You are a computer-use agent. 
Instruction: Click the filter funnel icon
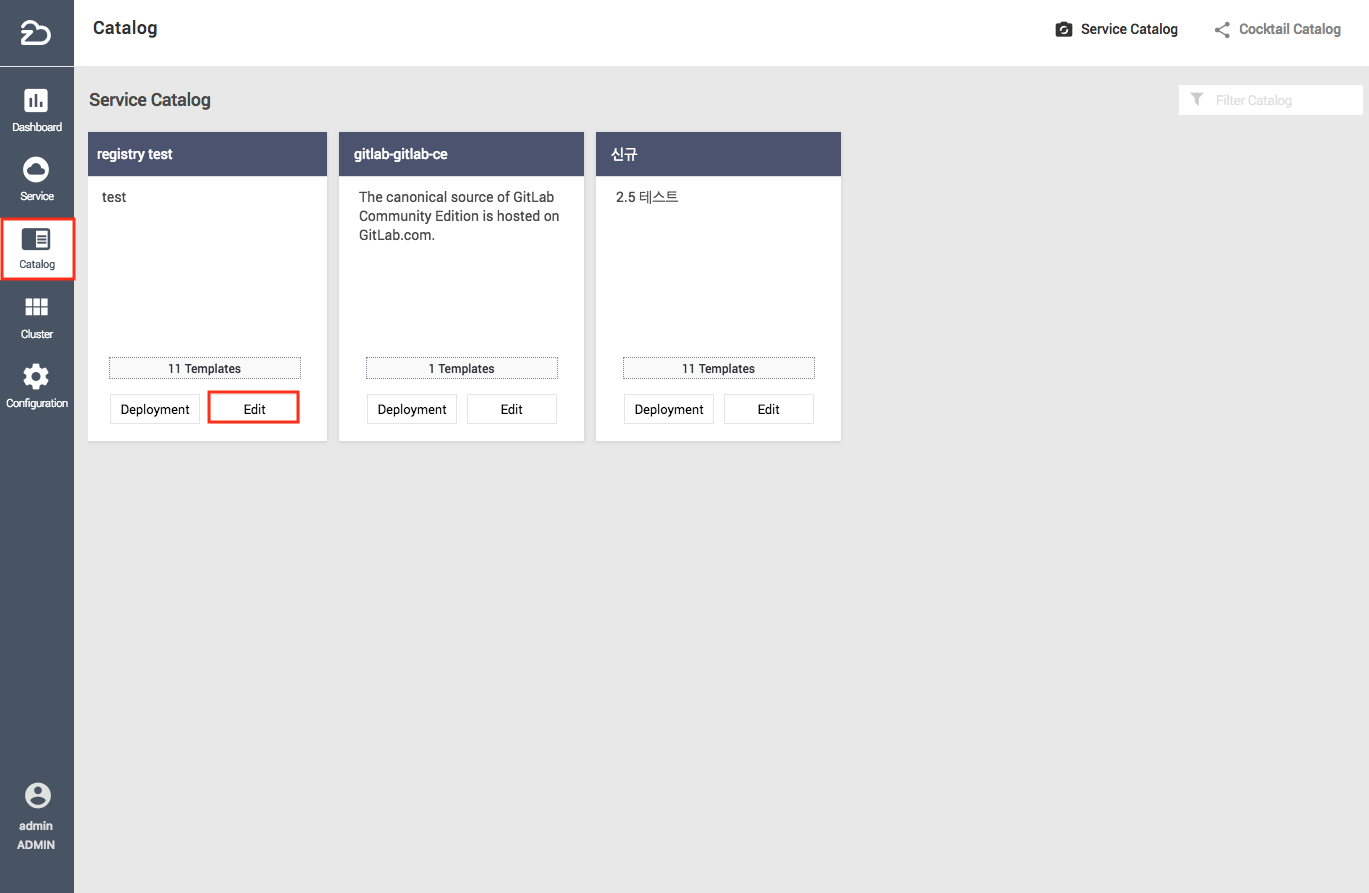coord(1197,100)
